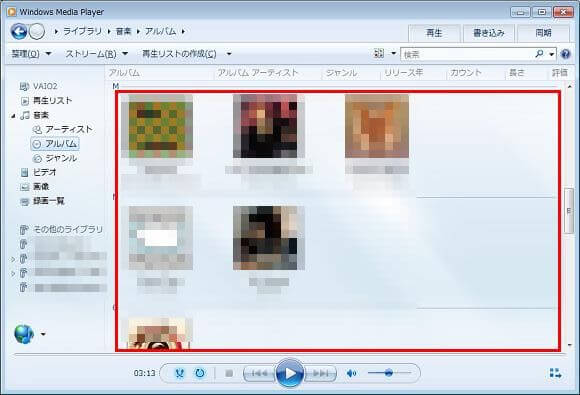Skip to previous track
The image size is (580, 395).
[259, 374]
